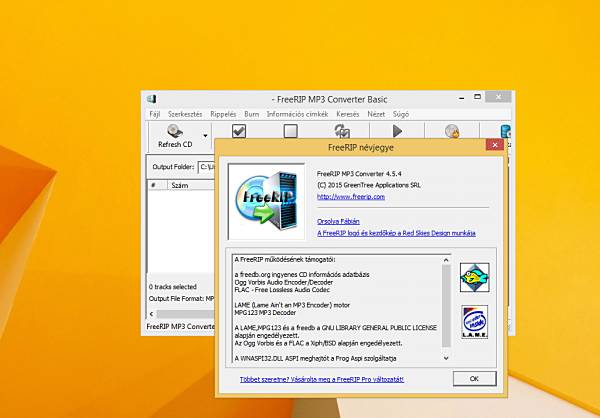Click the Ogg Vorbis fish logo icon

click(474, 278)
